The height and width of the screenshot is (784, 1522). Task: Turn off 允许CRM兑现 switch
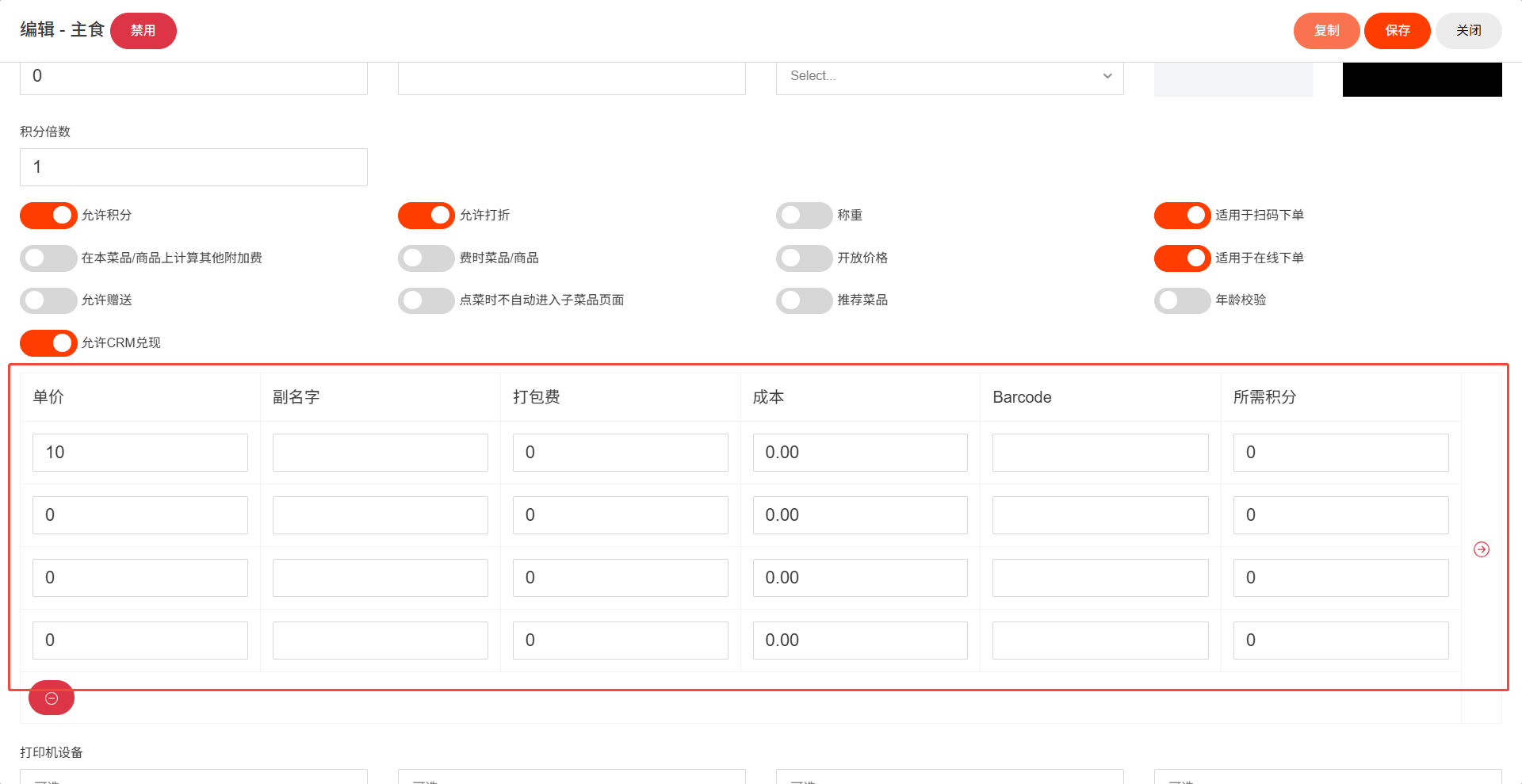pyautogui.click(x=48, y=343)
